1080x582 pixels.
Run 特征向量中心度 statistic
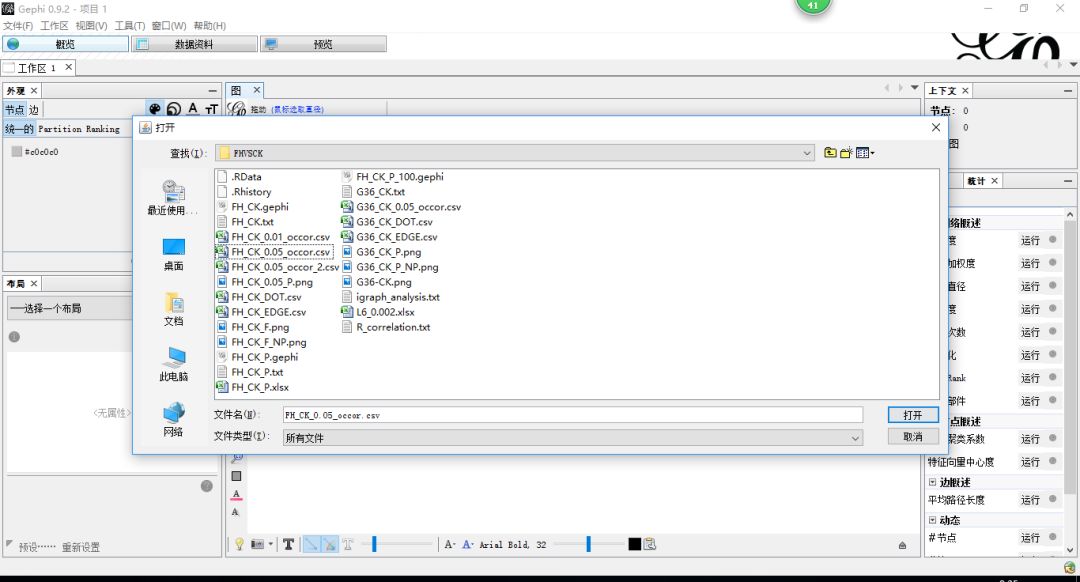tap(1030, 461)
